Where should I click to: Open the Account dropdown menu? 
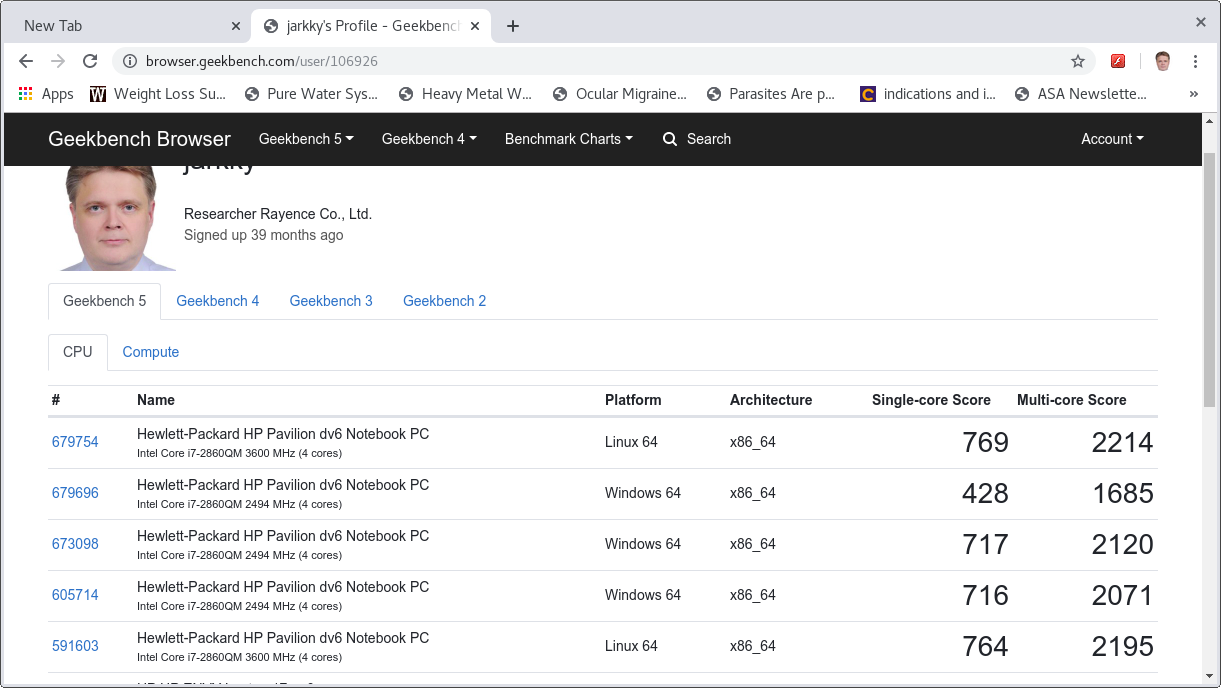(x=1112, y=139)
